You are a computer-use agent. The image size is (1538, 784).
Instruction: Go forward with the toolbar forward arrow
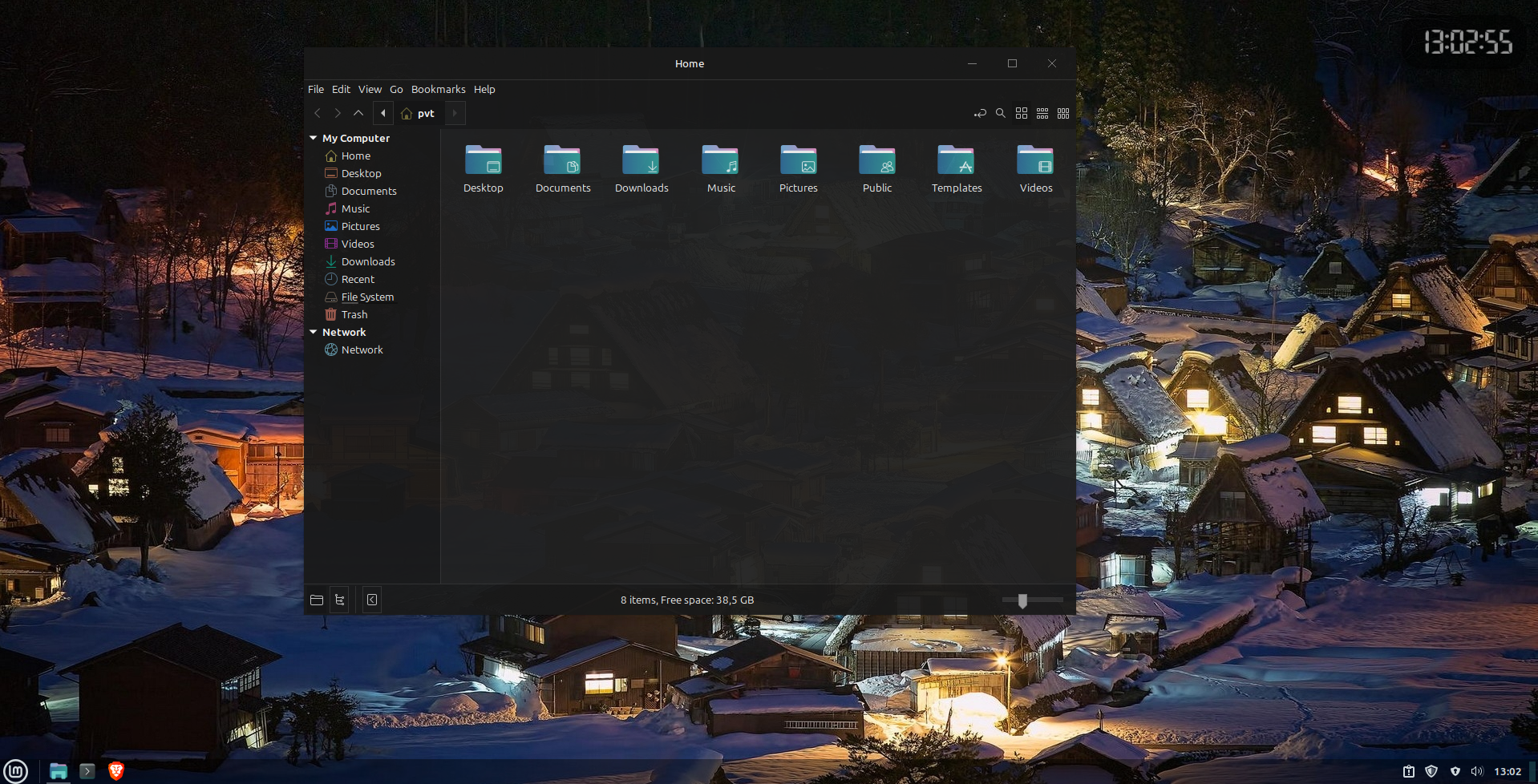(x=338, y=113)
